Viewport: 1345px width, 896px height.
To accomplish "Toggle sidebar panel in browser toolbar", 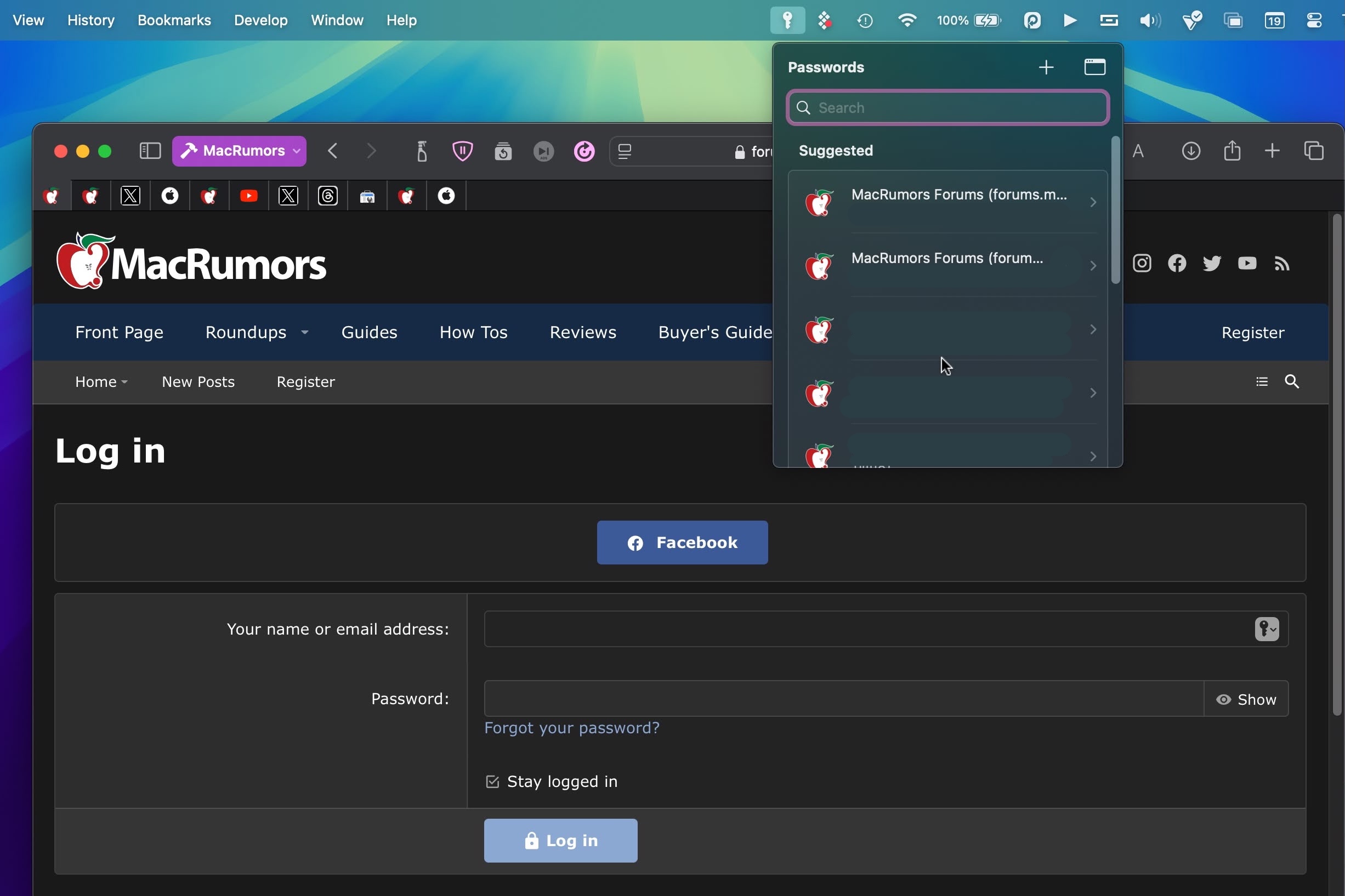I will [149, 151].
